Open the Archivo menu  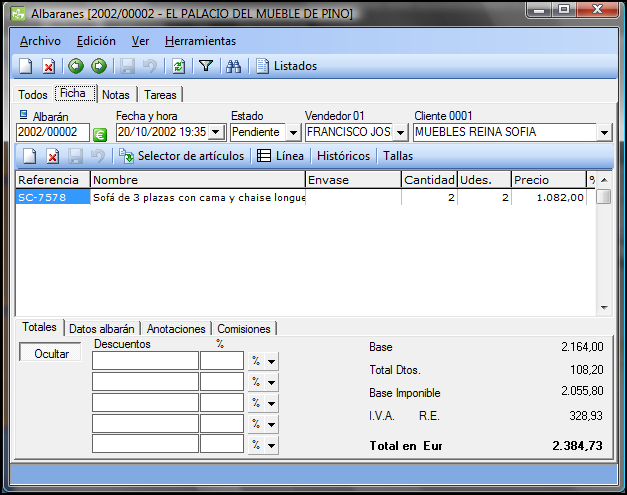[40, 41]
